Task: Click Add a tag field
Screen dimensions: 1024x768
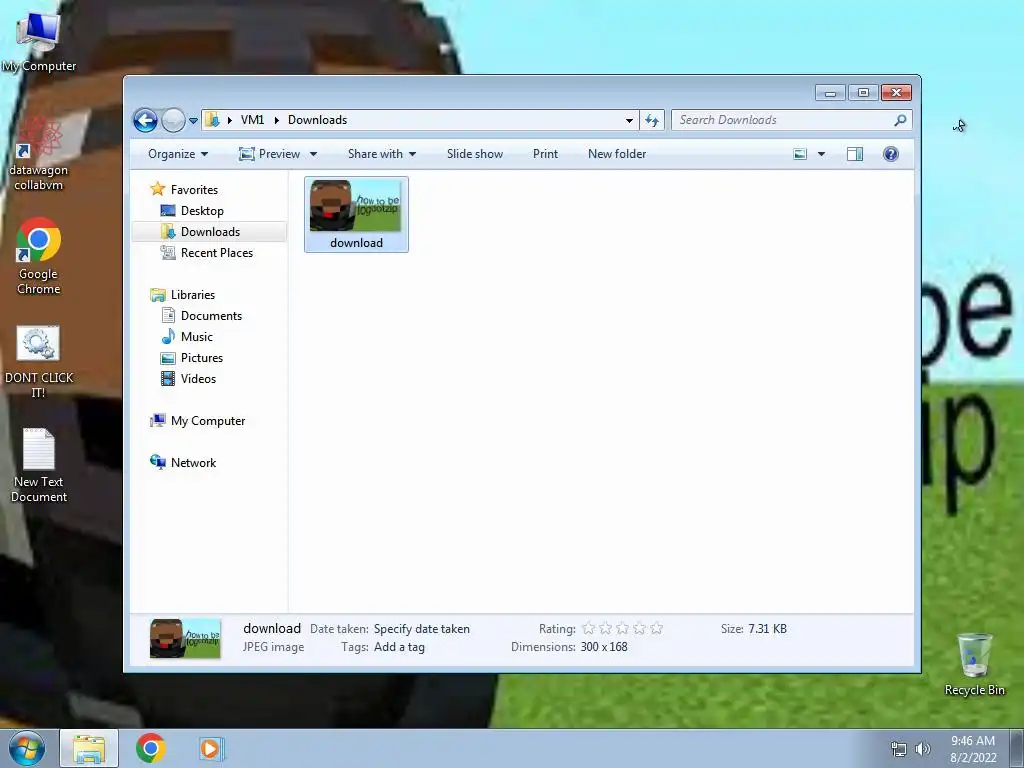Action: coord(399,647)
